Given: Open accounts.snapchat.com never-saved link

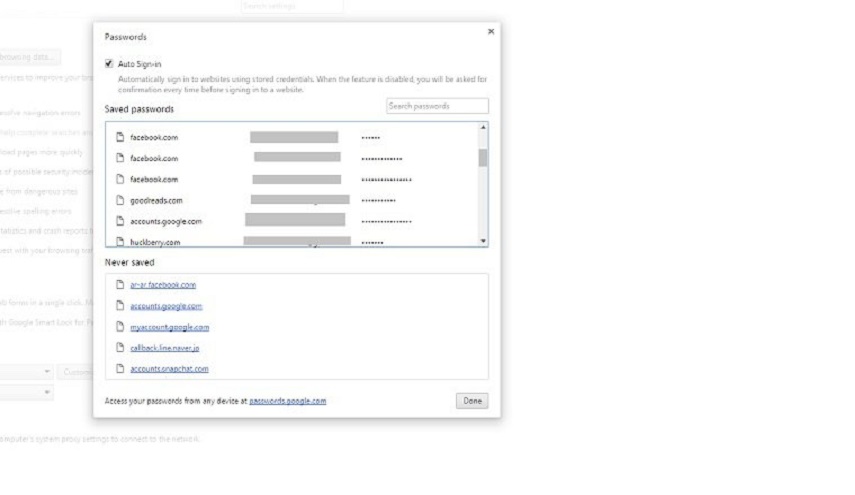Looking at the screenshot, I should pos(169,369).
